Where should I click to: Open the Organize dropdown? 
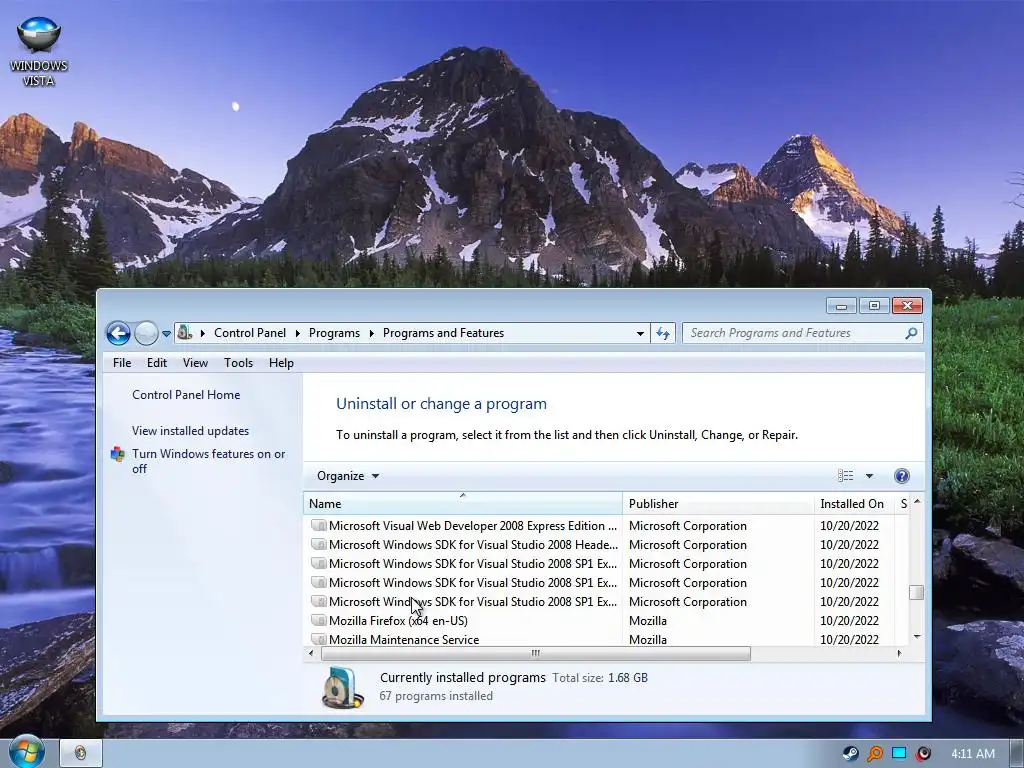click(347, 476)
